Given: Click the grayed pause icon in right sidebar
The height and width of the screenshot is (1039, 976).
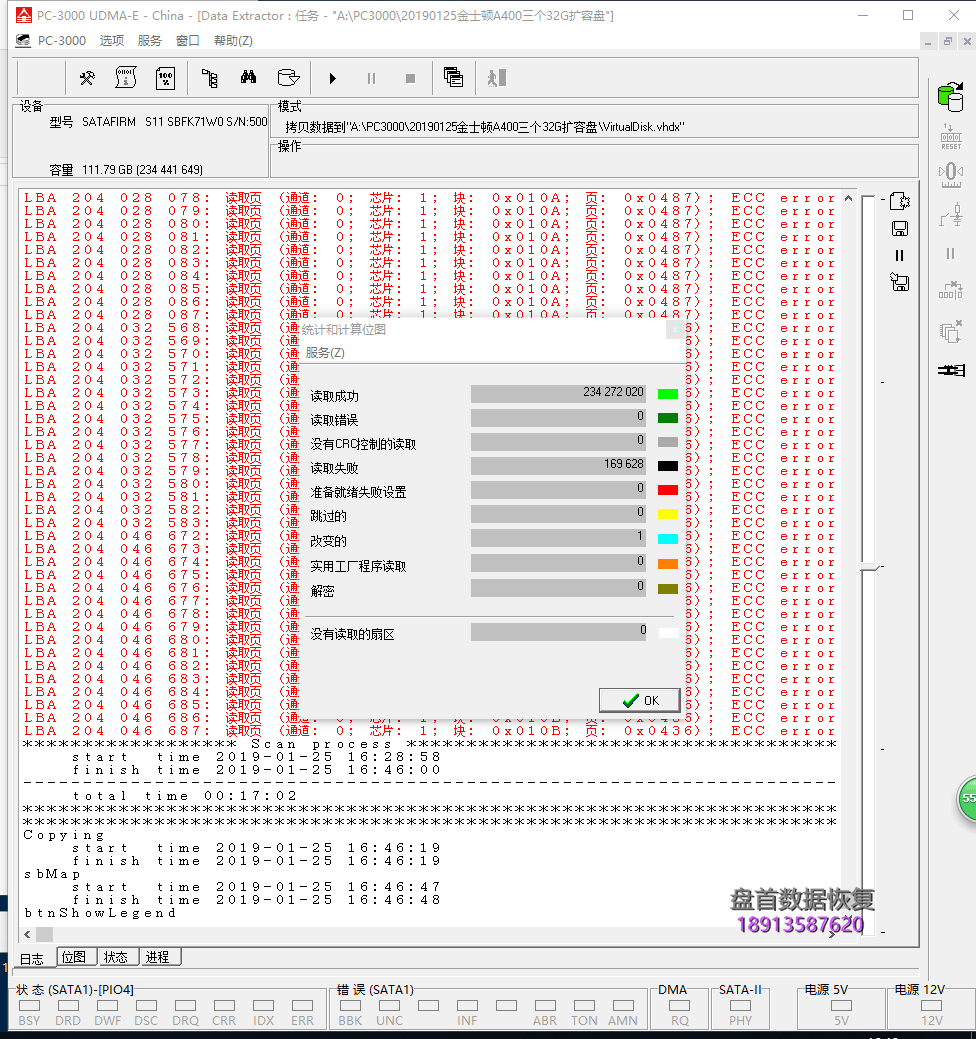Looking at the screenshot, I should (951, 254).
